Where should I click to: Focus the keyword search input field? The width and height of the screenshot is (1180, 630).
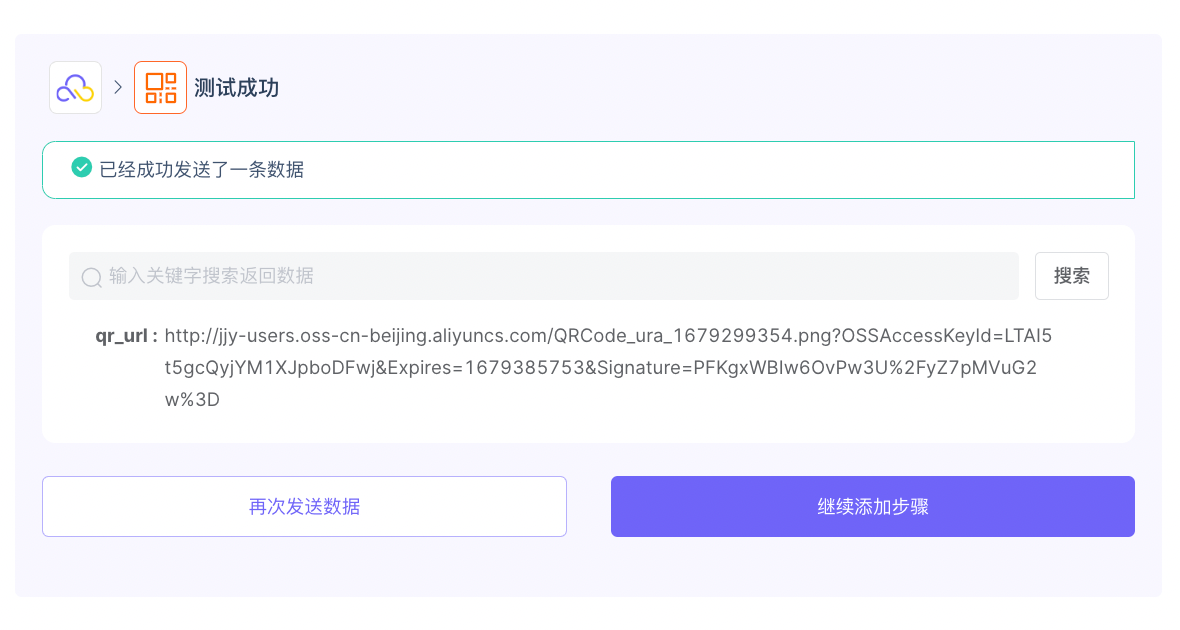[543, 276]
